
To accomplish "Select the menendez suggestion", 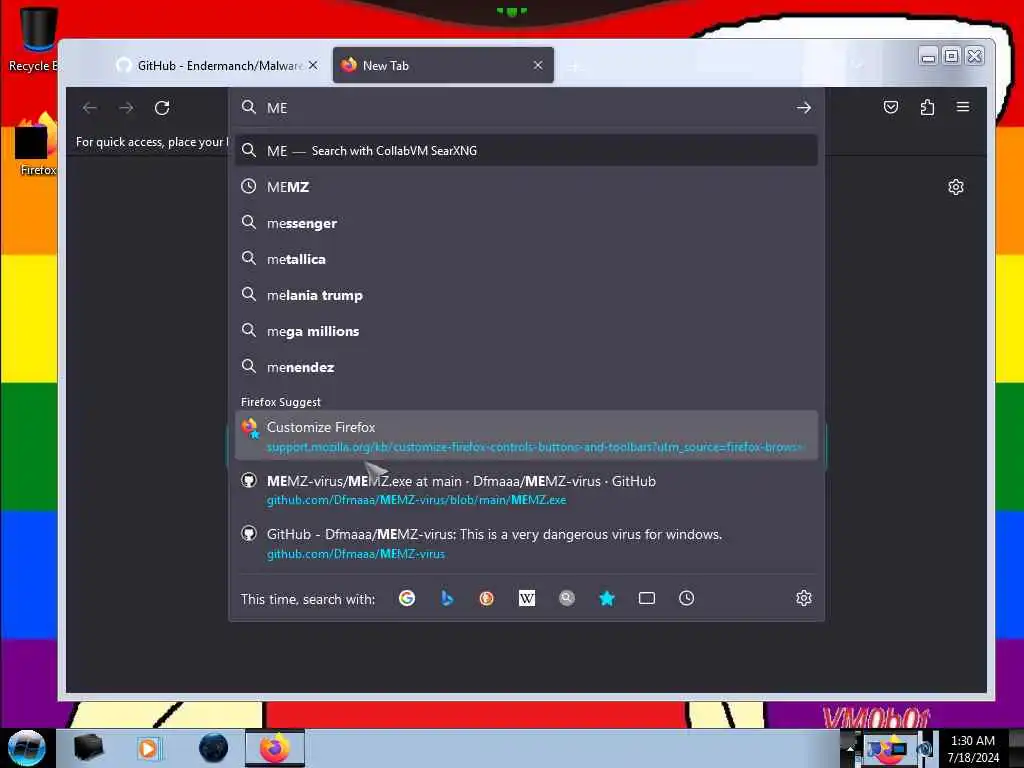I will [526, 367].
